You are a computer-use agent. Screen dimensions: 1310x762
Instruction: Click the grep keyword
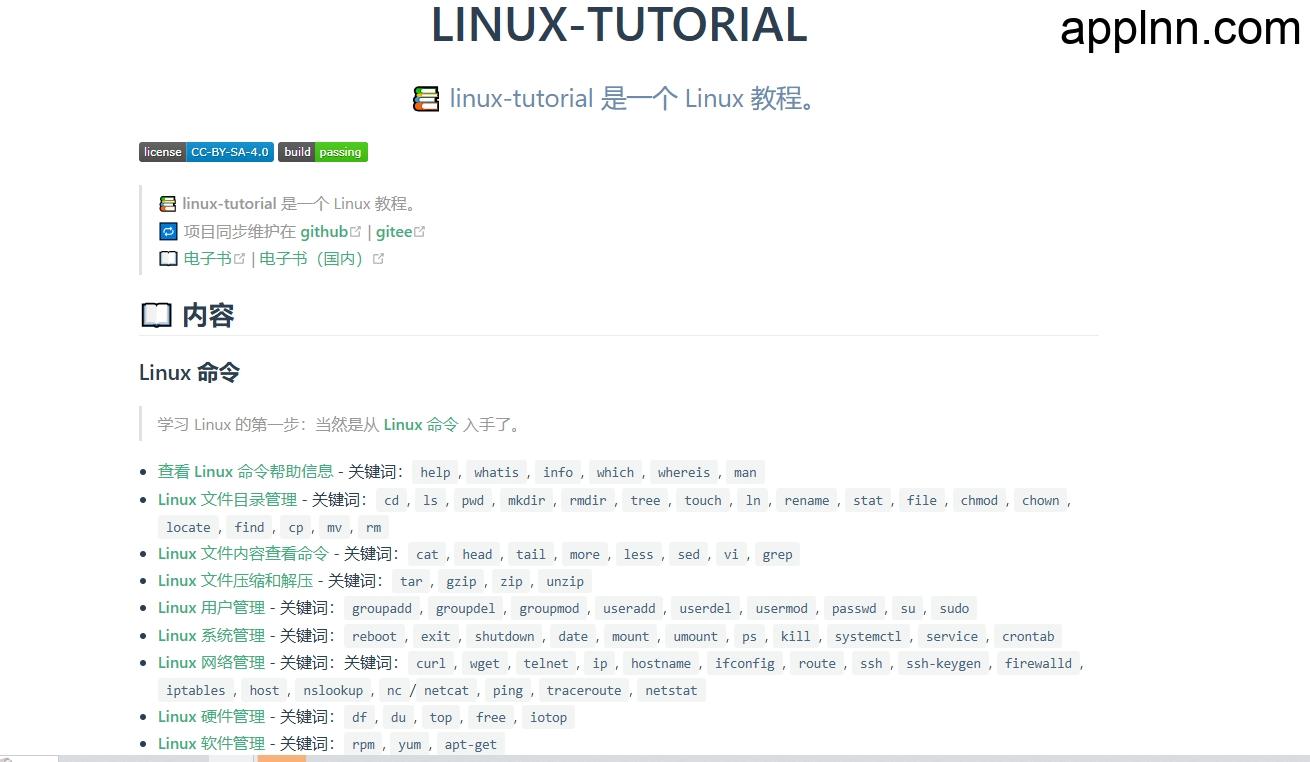click(x=777, y=554)
